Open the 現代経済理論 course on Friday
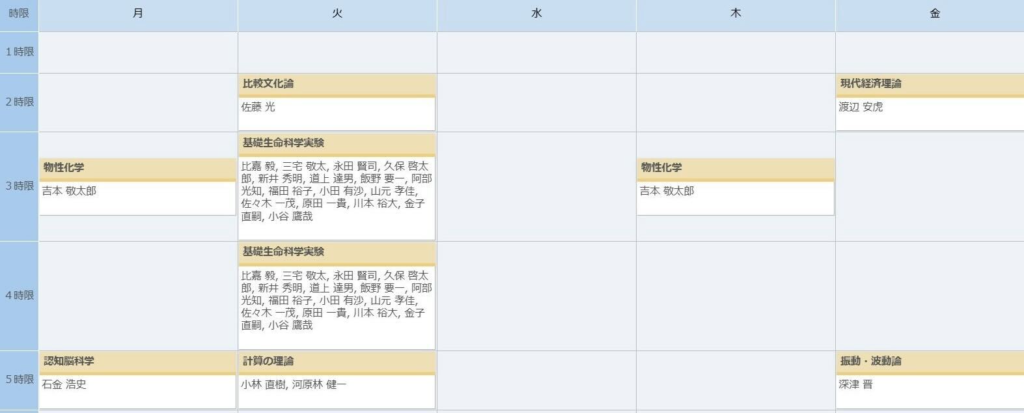This screenshot has width=1024, height=413. point(872,84)
